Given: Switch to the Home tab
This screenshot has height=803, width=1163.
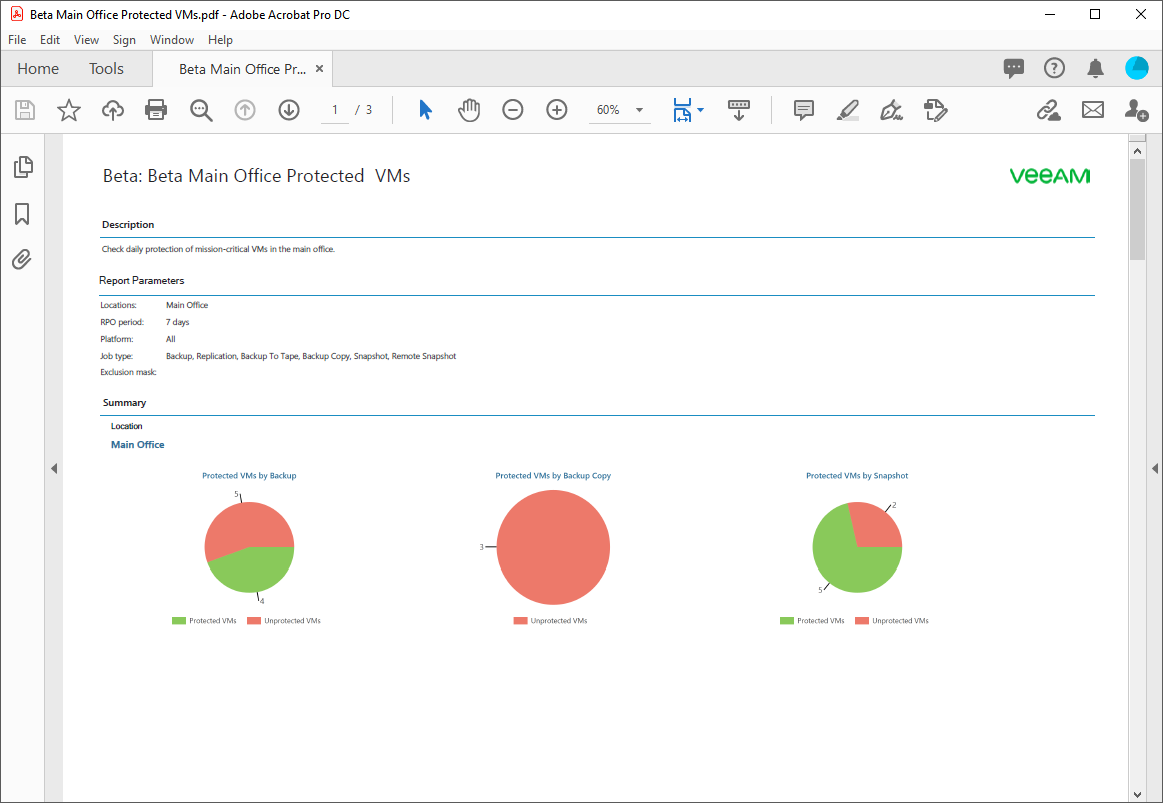Looking at the screenshot, I should click(38, 69).
